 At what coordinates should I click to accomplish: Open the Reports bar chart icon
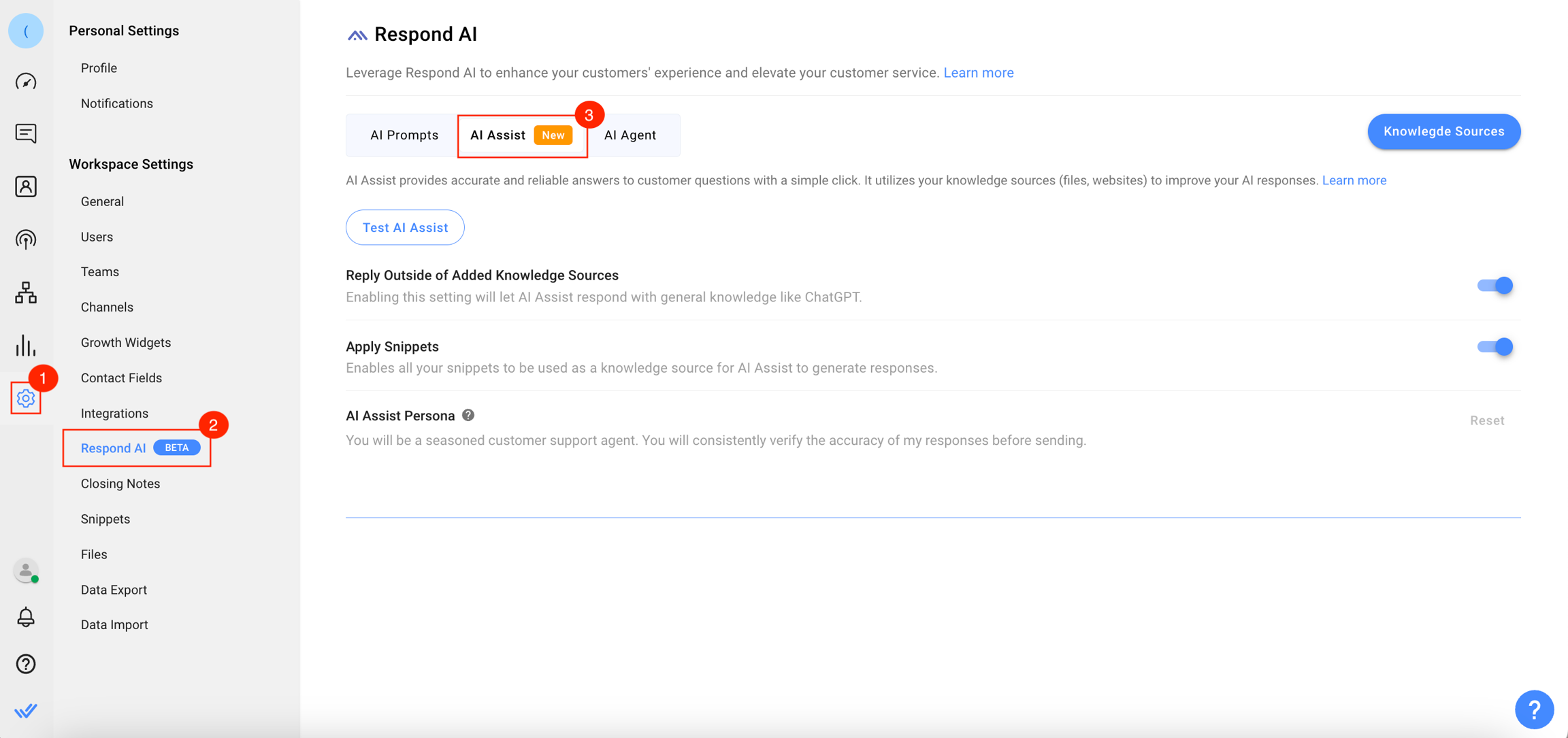point(26,346)
